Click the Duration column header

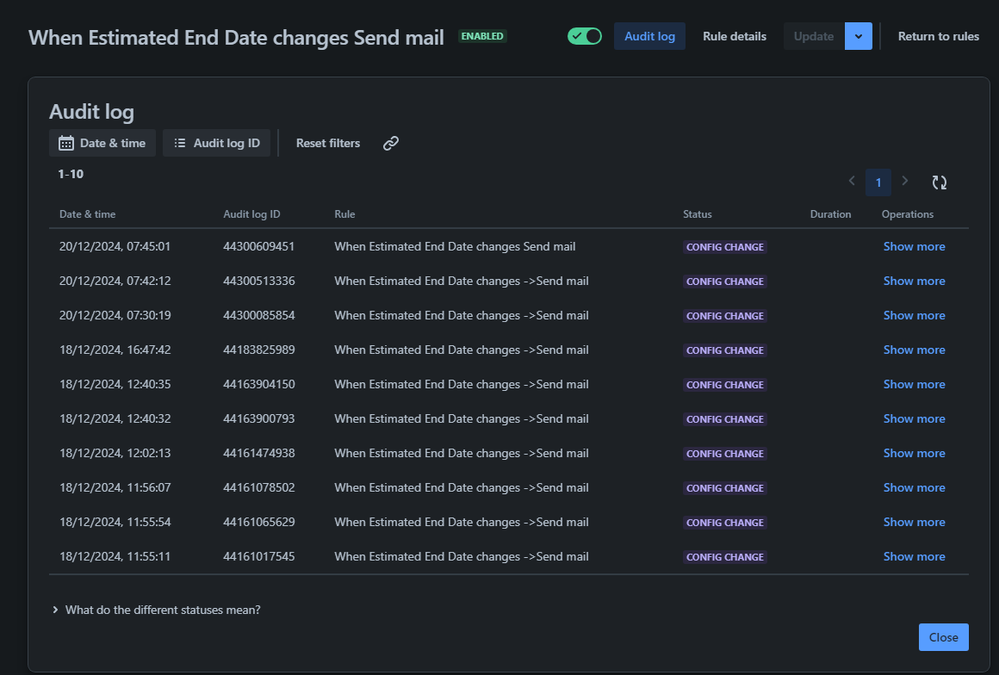tap(830, 214)
